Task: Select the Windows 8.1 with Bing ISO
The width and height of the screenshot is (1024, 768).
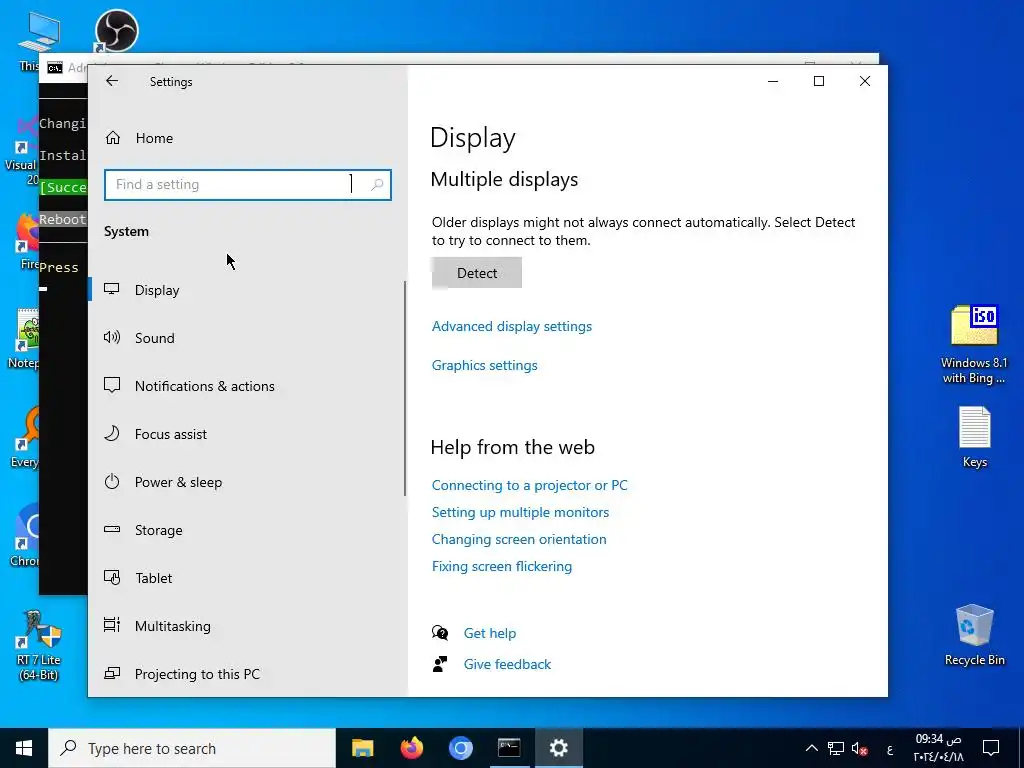Action: [x=974, y=344]
